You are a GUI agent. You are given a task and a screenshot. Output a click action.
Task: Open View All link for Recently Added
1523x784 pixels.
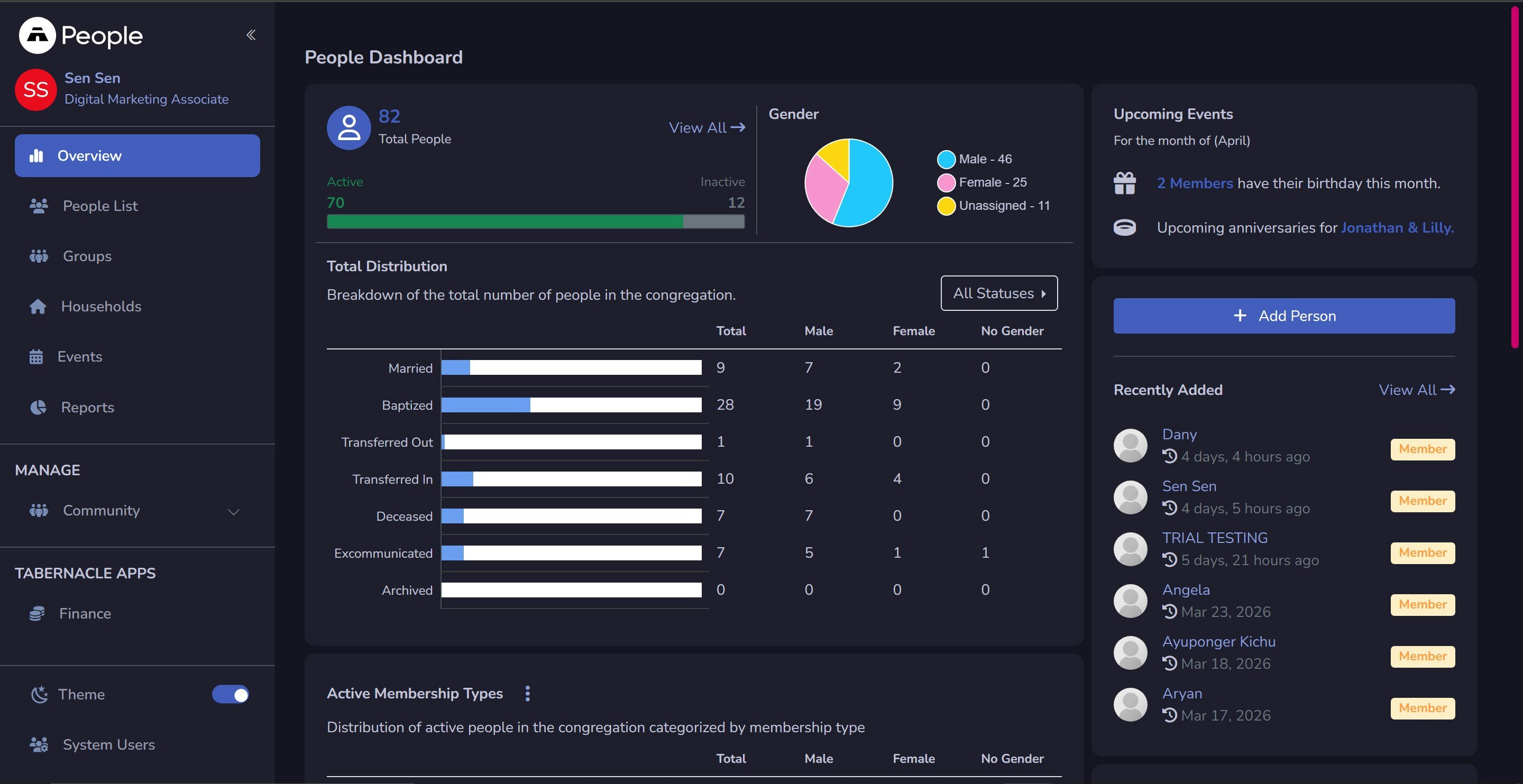coord(1416,390)
